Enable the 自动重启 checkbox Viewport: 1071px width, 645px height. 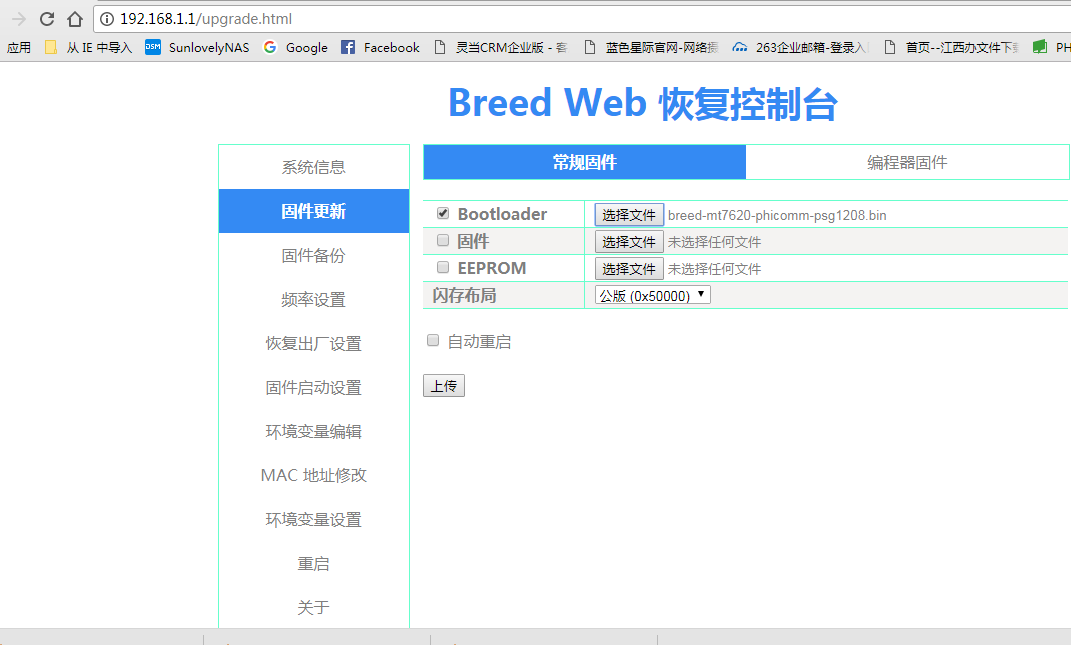click(433, 340)
